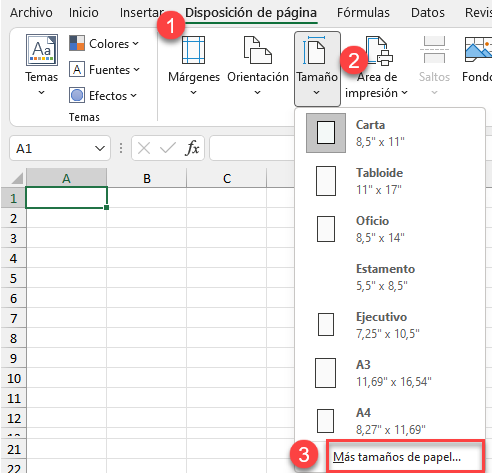Click the A3 page thumbnail icon
492x473 pixels.
325,373
